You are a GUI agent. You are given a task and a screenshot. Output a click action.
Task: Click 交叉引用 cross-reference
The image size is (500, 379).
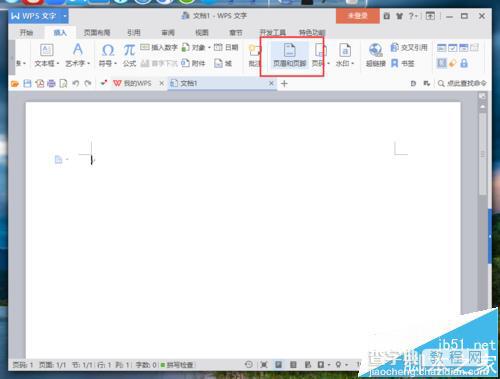pyautogui.click(x=409, y=47)
